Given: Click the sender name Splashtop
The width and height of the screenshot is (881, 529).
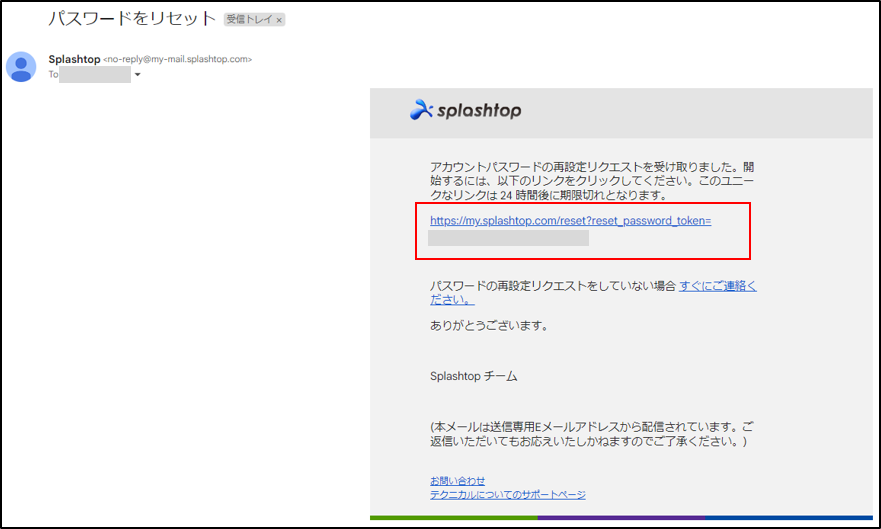Looking at the screenshot, I should point(74,59).
